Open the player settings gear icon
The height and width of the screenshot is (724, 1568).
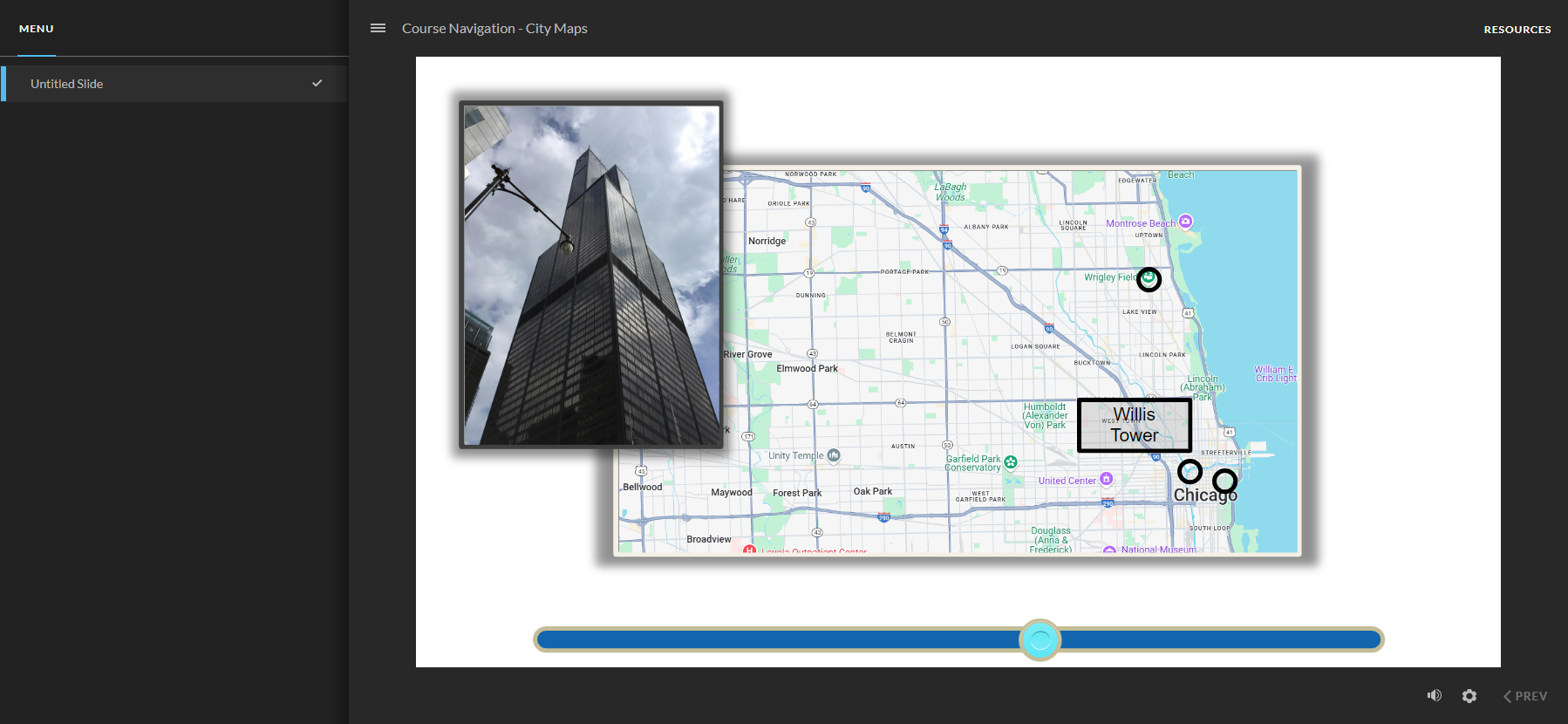coord(1469,696)
